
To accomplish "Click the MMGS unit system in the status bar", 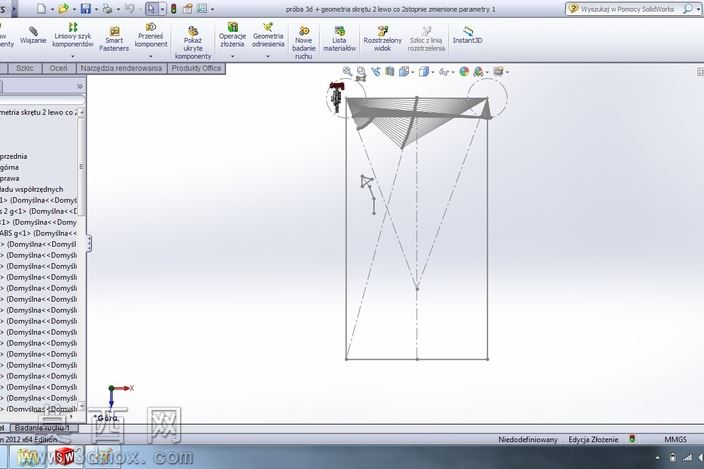I will [x=675, y=440].
